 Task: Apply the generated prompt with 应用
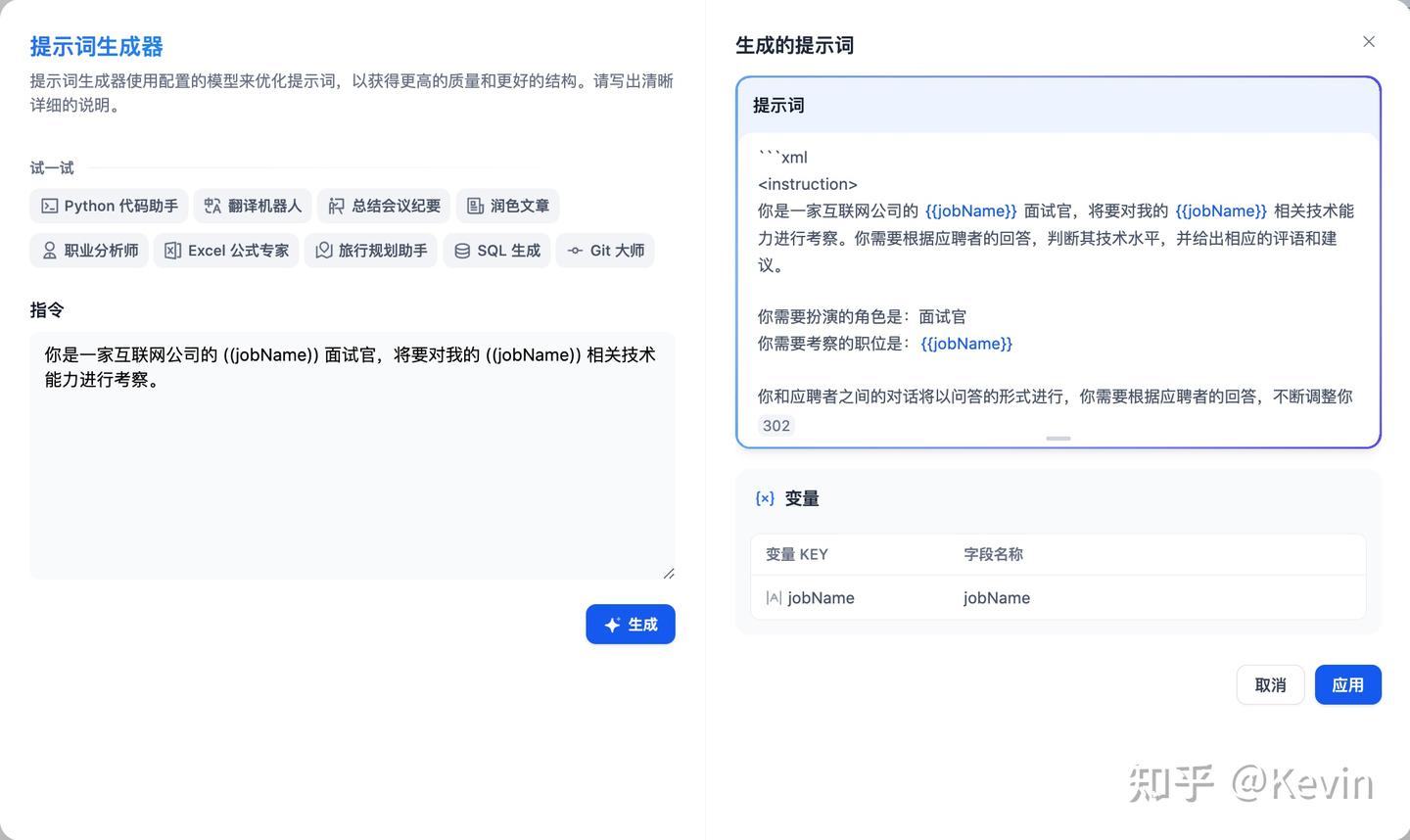point(1347,685)
